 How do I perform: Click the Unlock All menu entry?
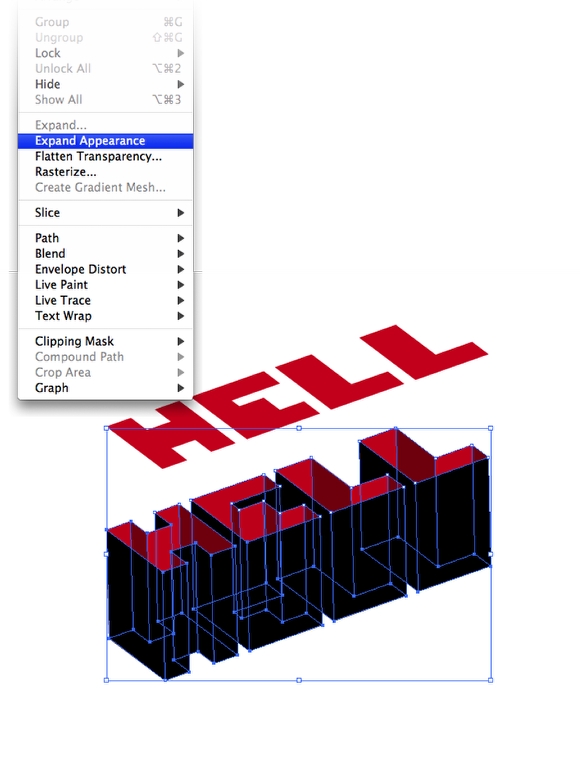105,69
